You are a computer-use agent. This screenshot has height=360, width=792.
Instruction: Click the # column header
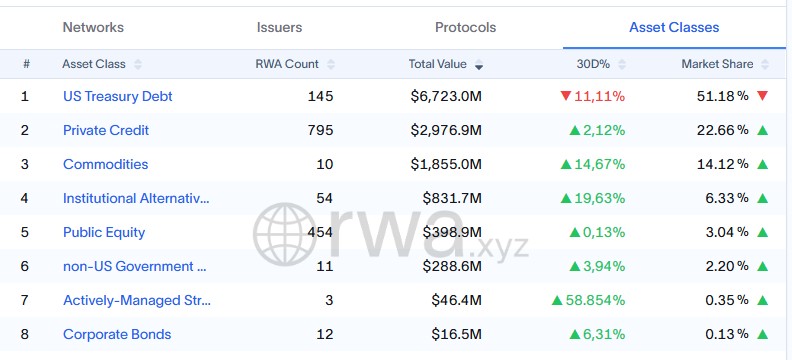[27, 64]
